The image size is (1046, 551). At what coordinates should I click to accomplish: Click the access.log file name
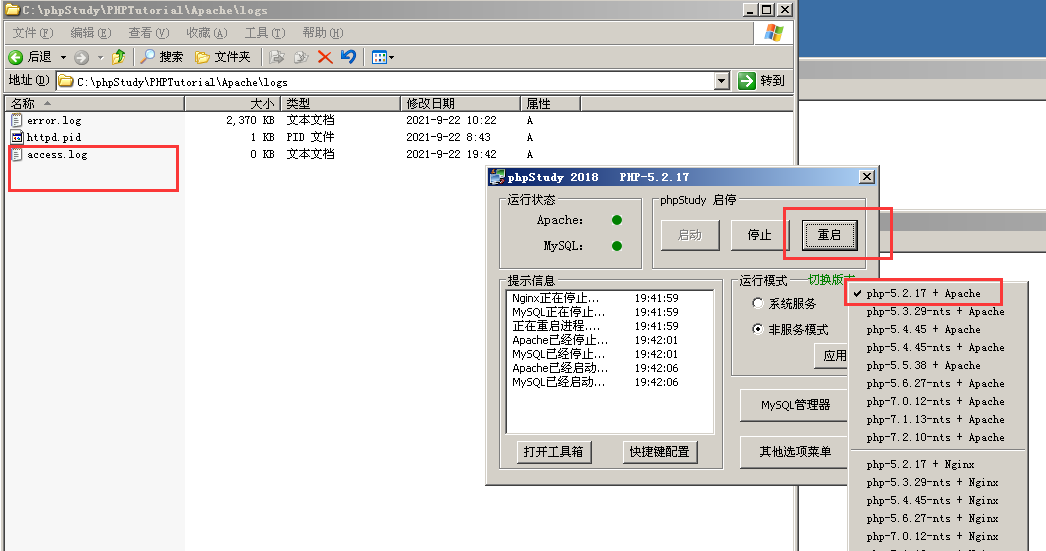57,155
